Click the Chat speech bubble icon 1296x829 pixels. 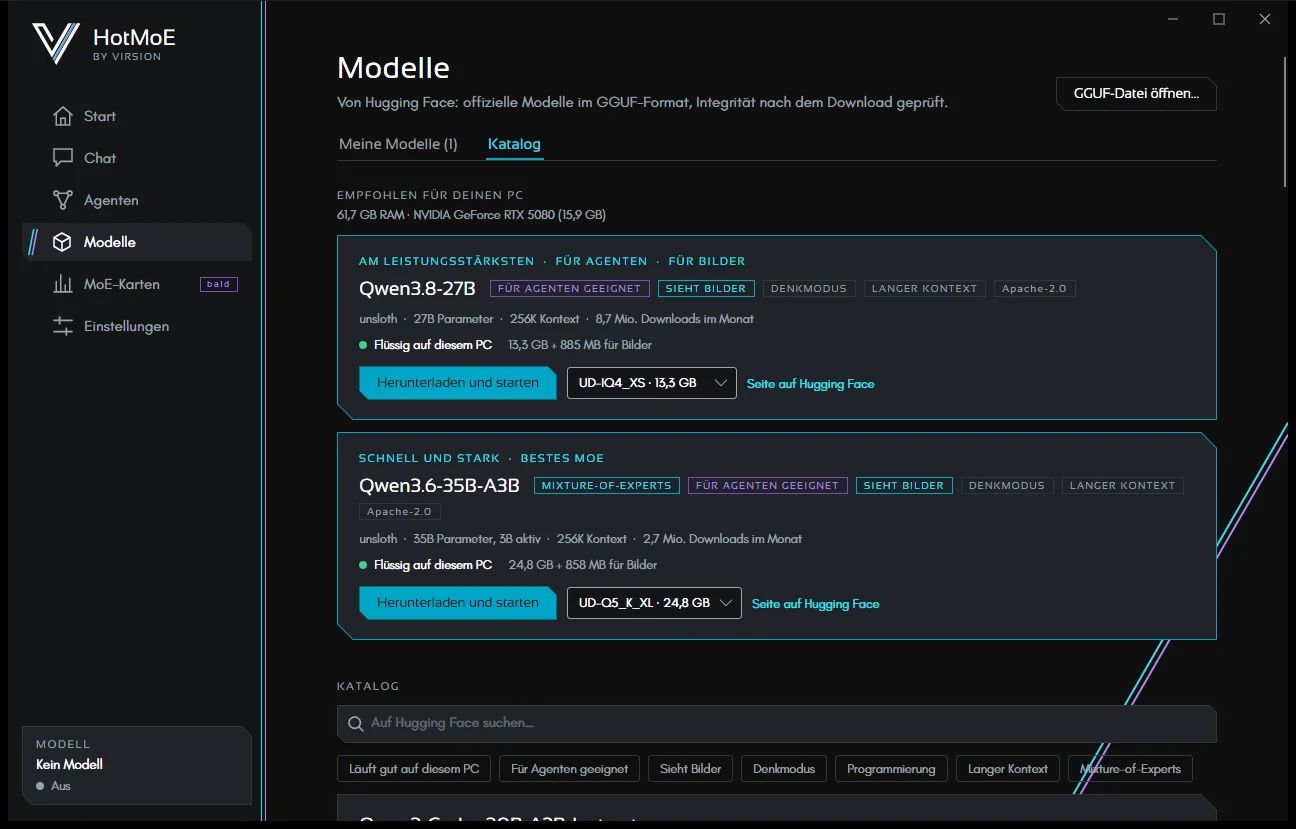(x=63, y=158)
